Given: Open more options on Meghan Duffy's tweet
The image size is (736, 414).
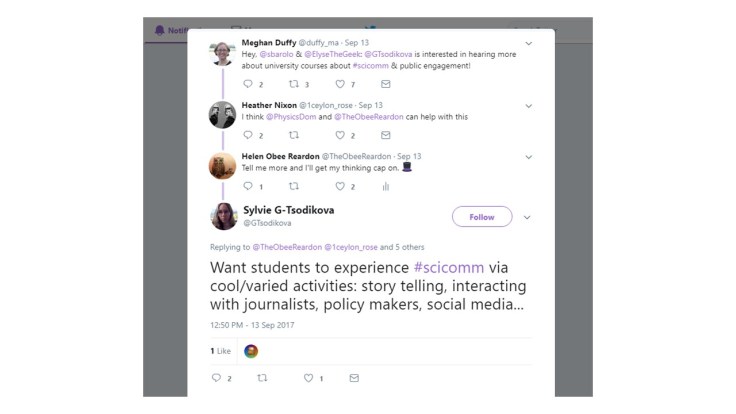Looking at the screenshot, I should click(528, 44).
